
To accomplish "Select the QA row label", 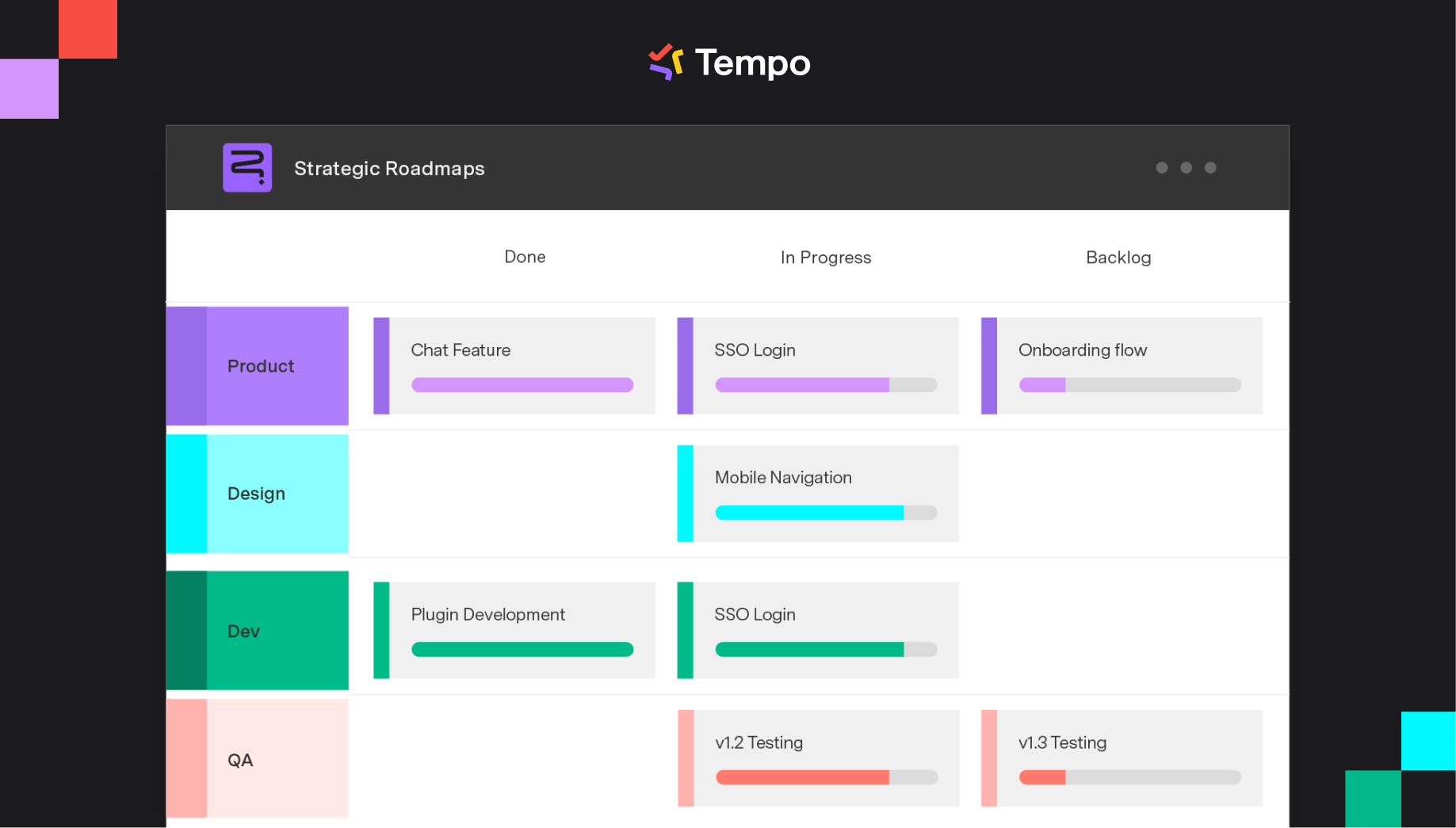I will coord(239,759).
